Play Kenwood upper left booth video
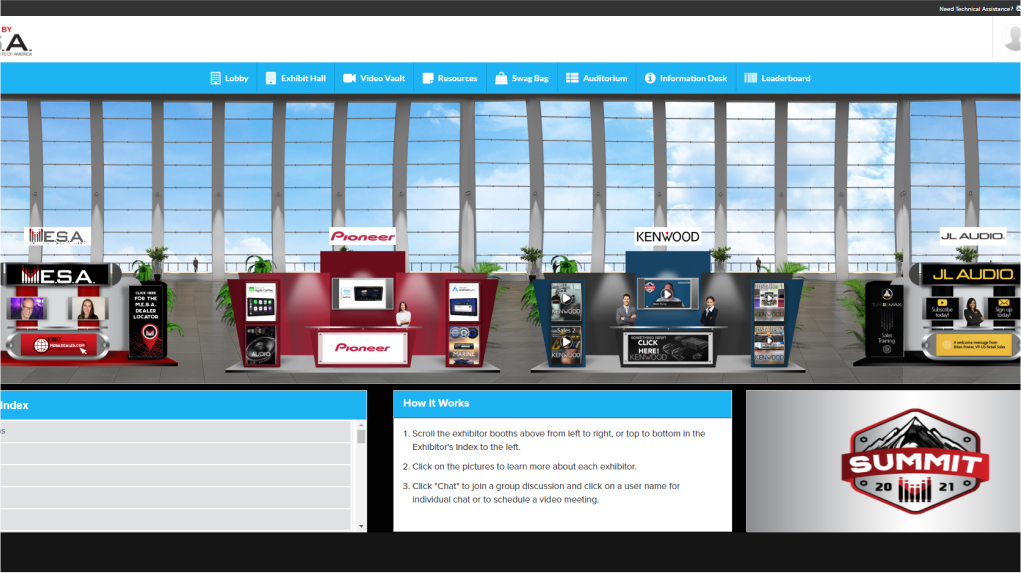 pyautogui.click(x=566, y=300)
